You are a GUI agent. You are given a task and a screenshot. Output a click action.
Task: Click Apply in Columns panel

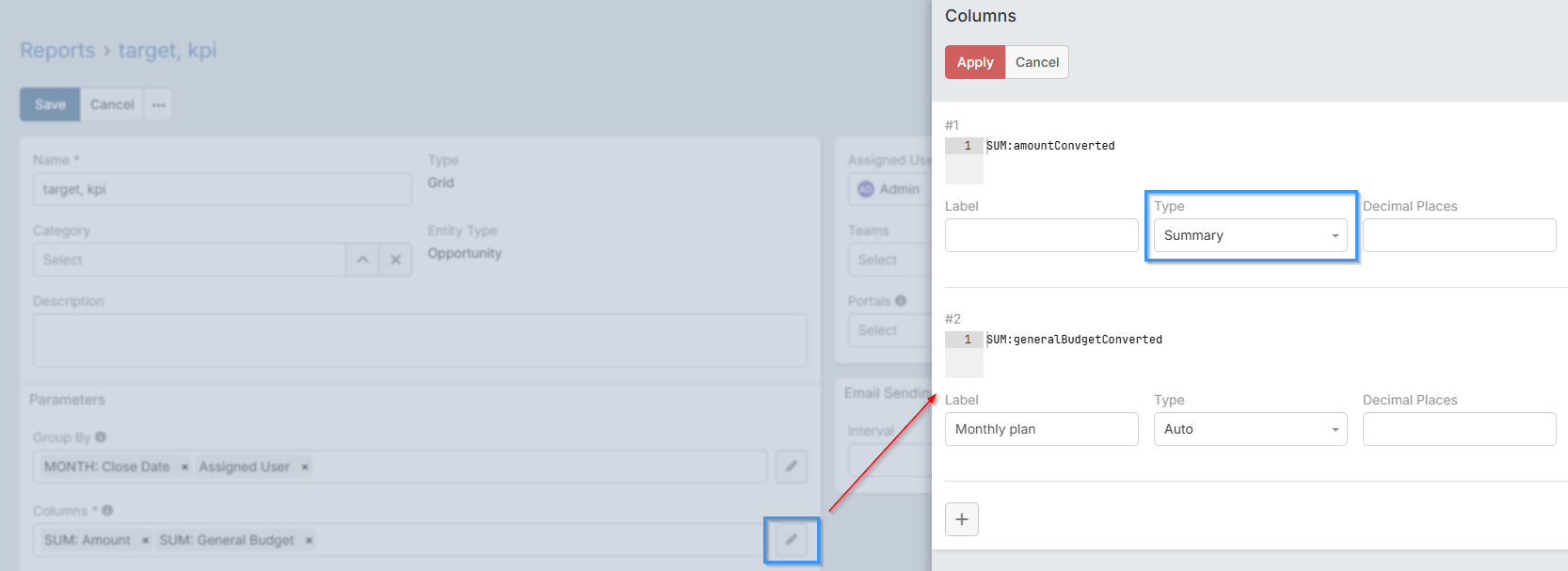coord(975,62)
